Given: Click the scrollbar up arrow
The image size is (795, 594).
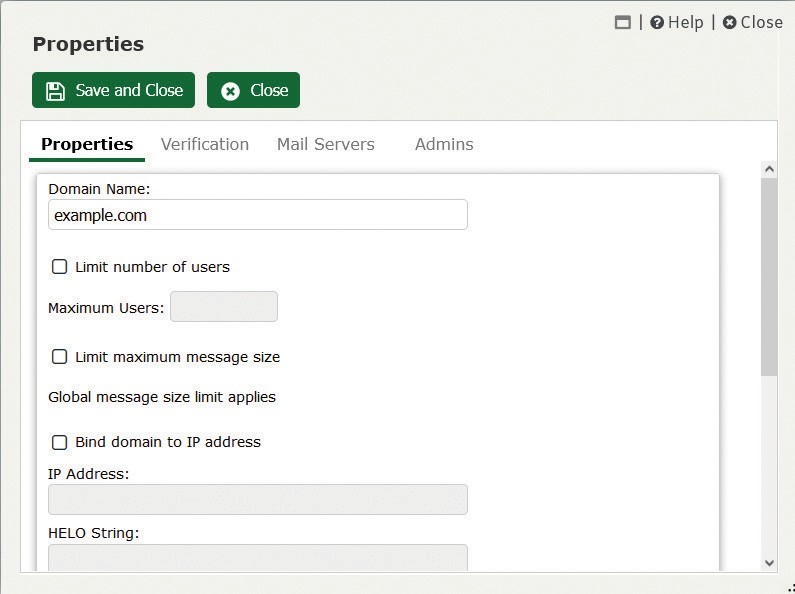Looking at the screenshot, I should point(769,169).
